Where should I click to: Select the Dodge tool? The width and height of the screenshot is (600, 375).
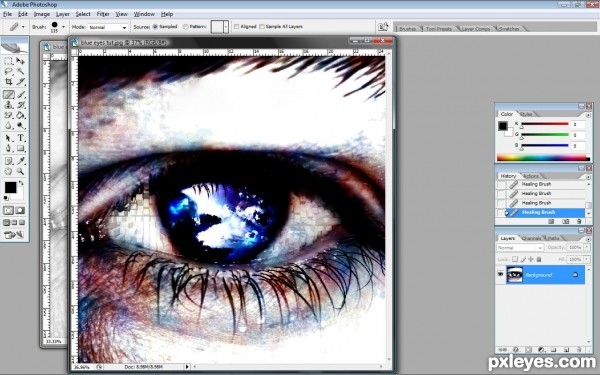pos(20,126)
